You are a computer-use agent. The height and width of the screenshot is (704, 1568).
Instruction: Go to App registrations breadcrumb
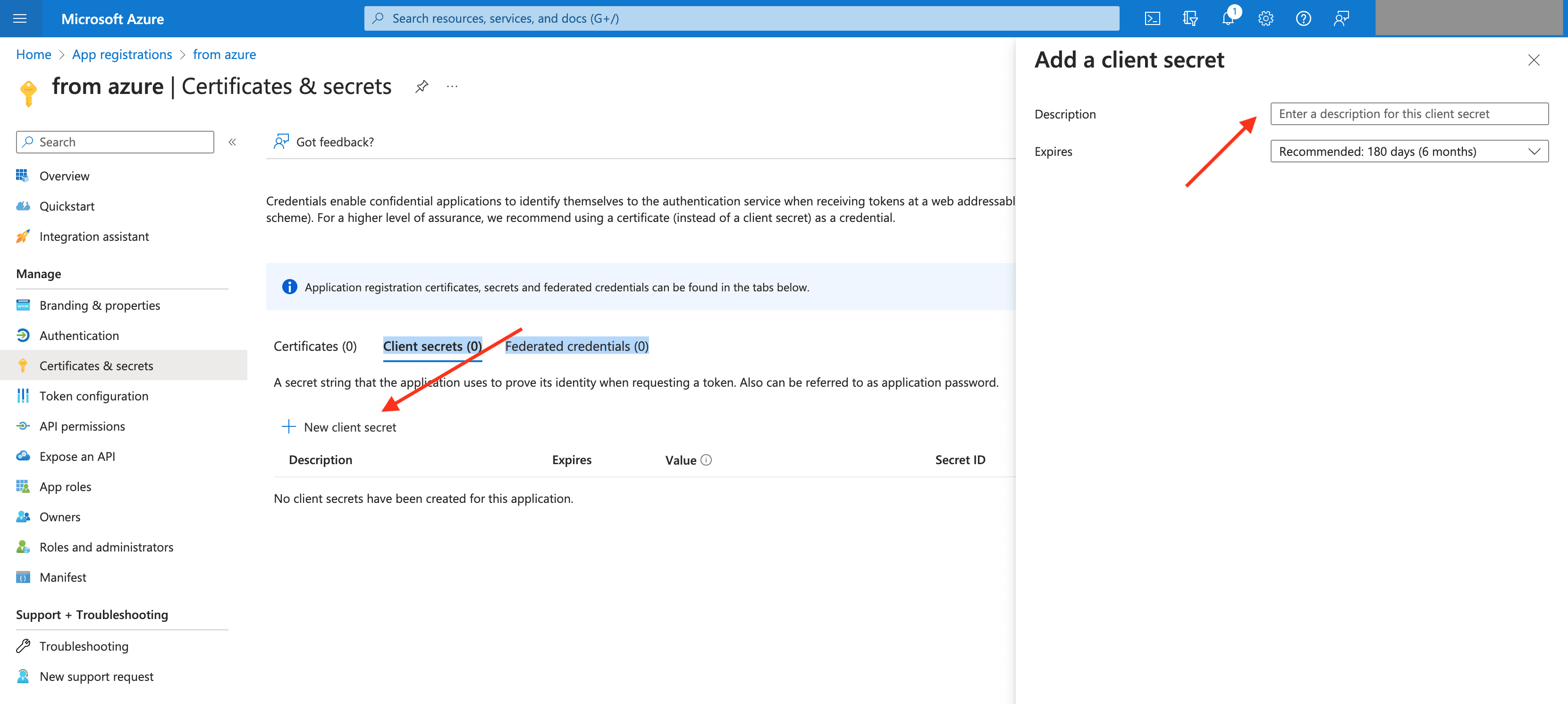pos(122,54)
